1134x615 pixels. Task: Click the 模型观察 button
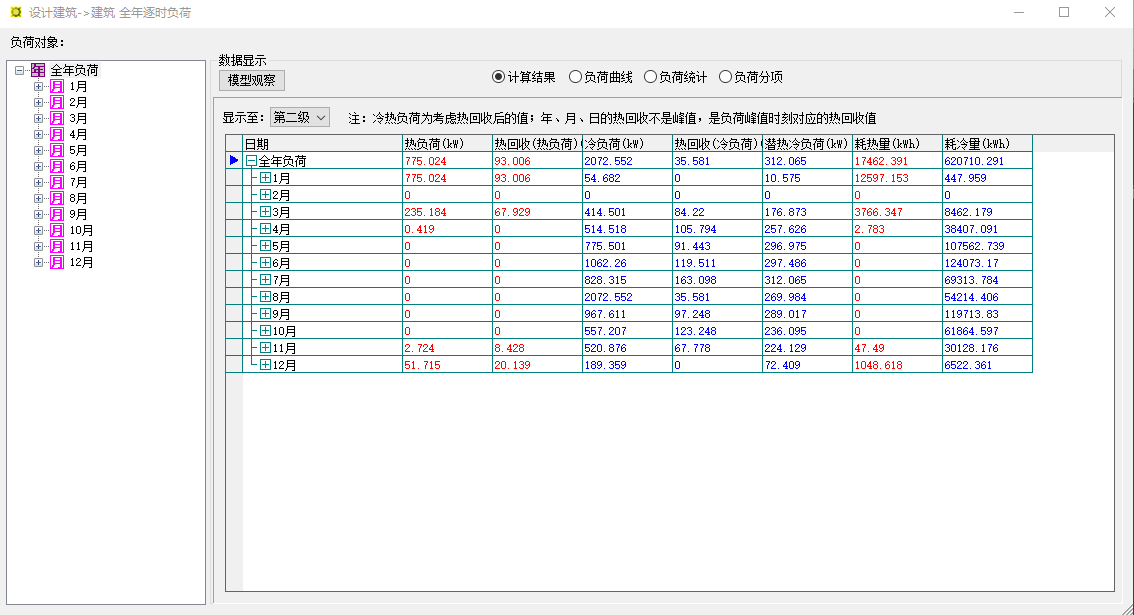(x=252, y=80)
